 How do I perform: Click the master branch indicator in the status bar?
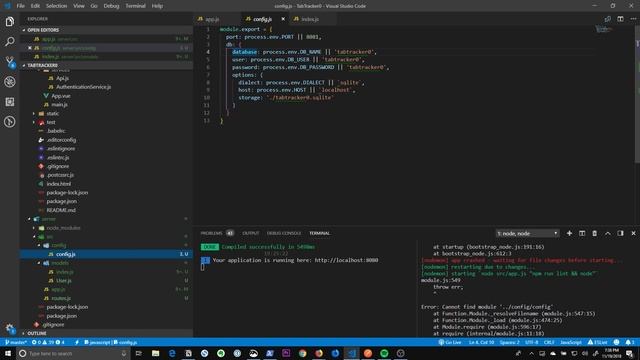(x=16, y=342)
